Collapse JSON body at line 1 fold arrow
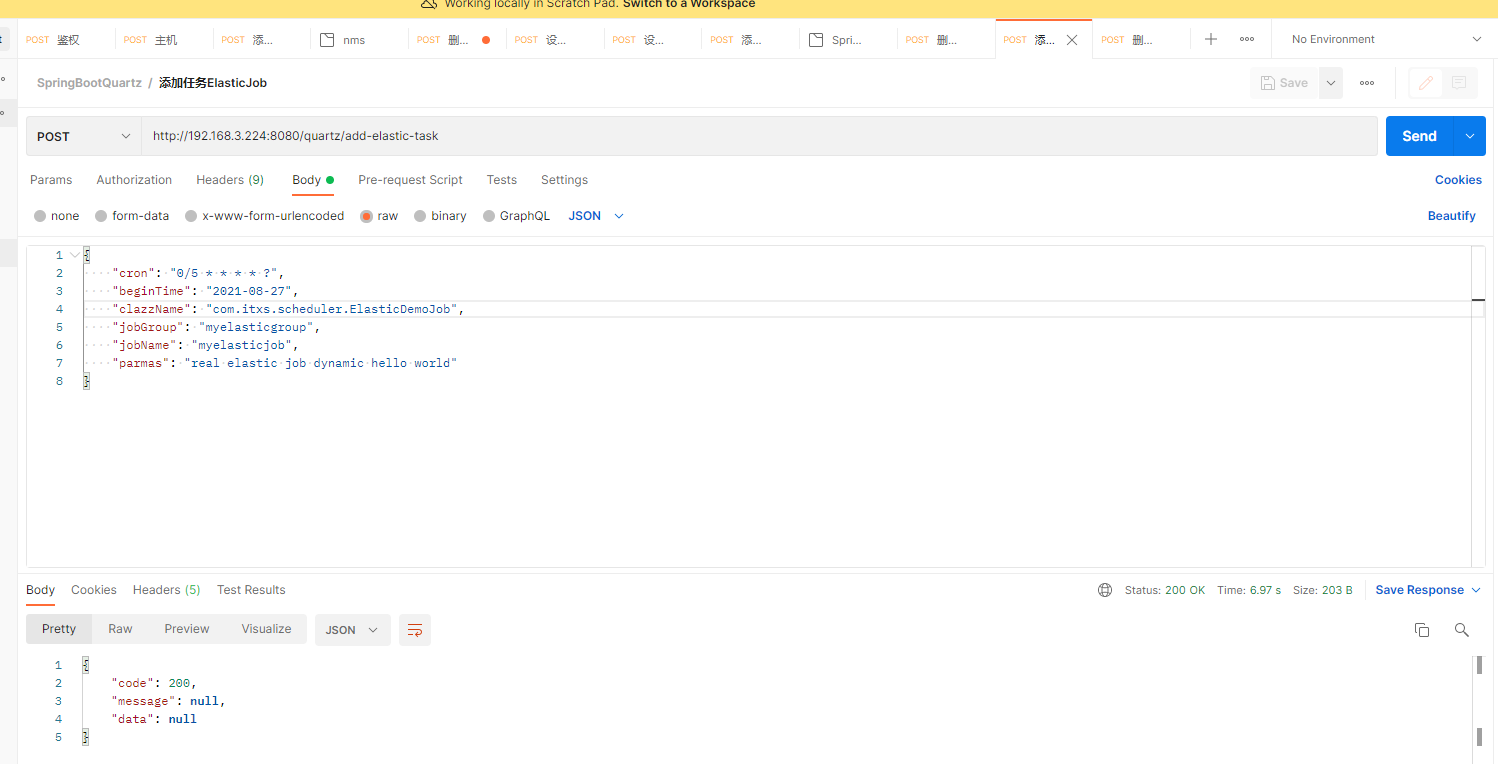The width and height of the screenshot is (1498, 764). [x=75, y=255]
